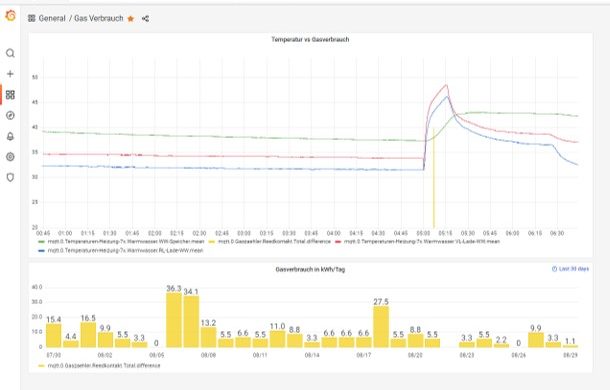Click the bar labeled 16.5
Image resolution: width=610 pixels, height=390 pixels.
[88, 335]
